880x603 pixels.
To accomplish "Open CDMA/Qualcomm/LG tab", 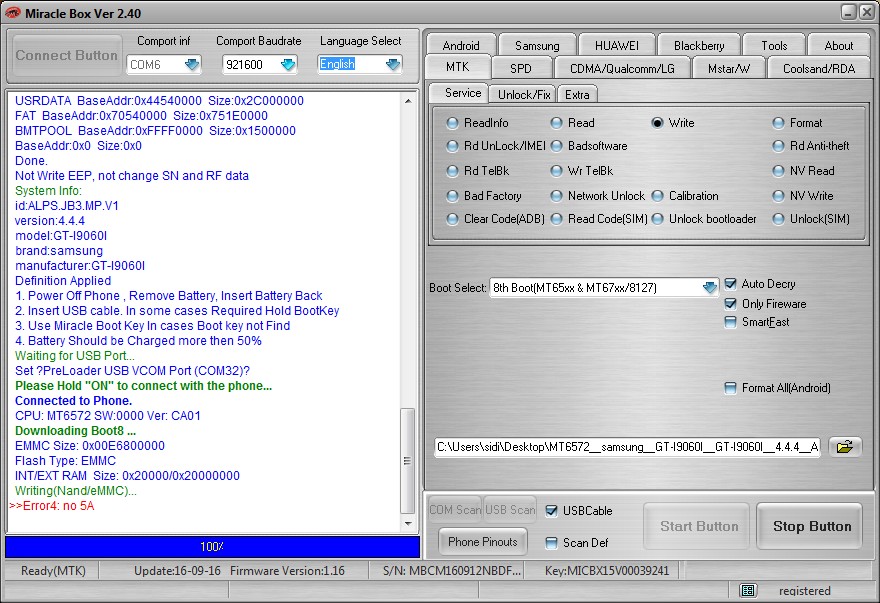I will [622, 68].
